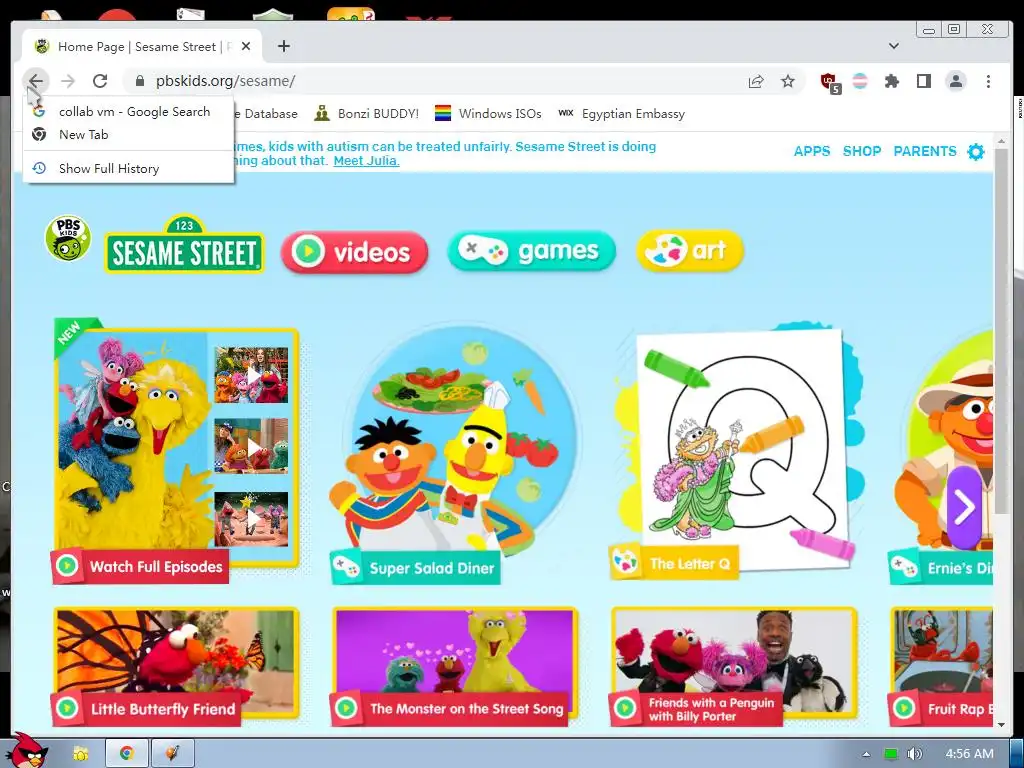The width and height of the screenshot is (1024, 768).
Task: Open Chrome's three-dot menu
Action: [x=988, y=81]
